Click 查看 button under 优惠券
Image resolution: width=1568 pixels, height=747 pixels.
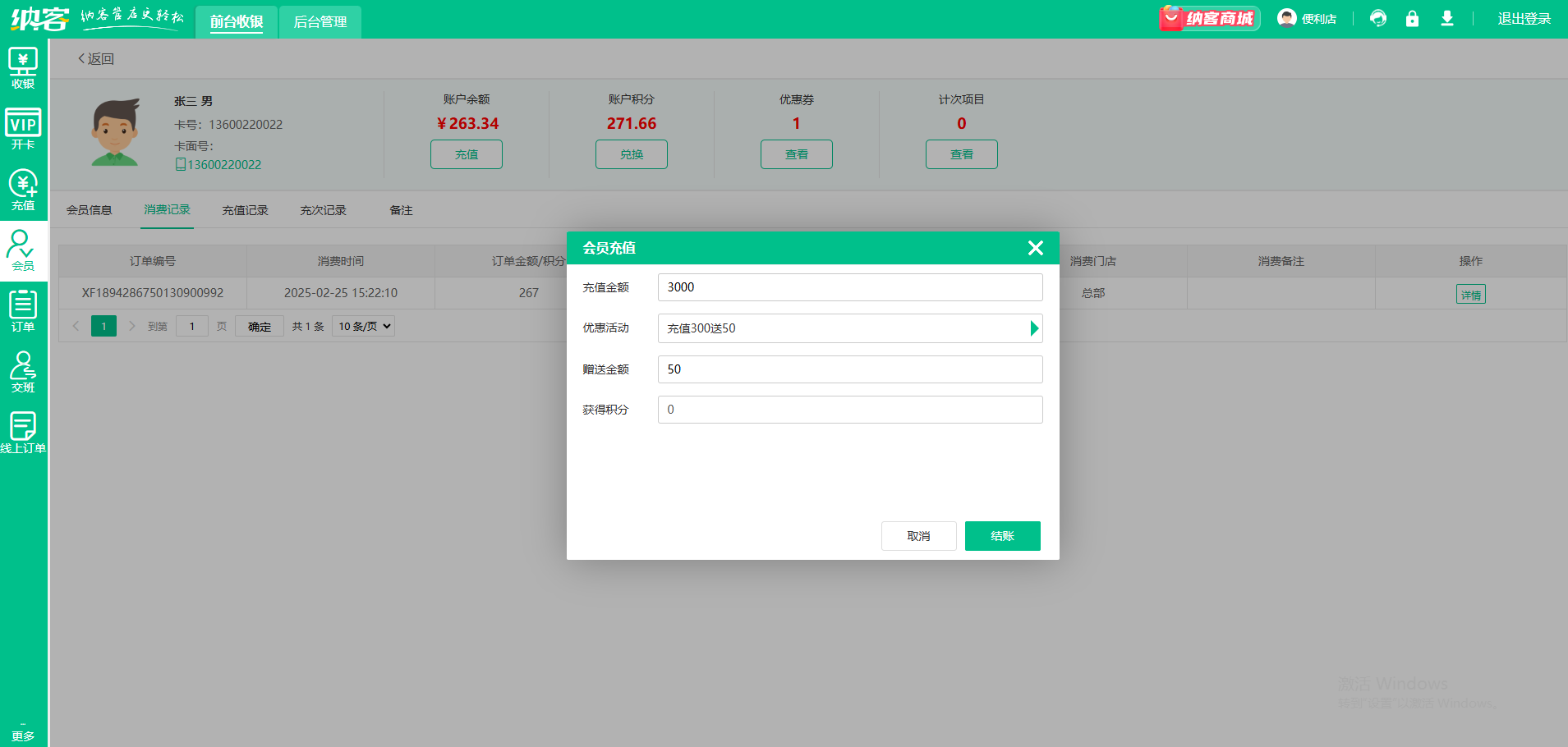[797, 154]
